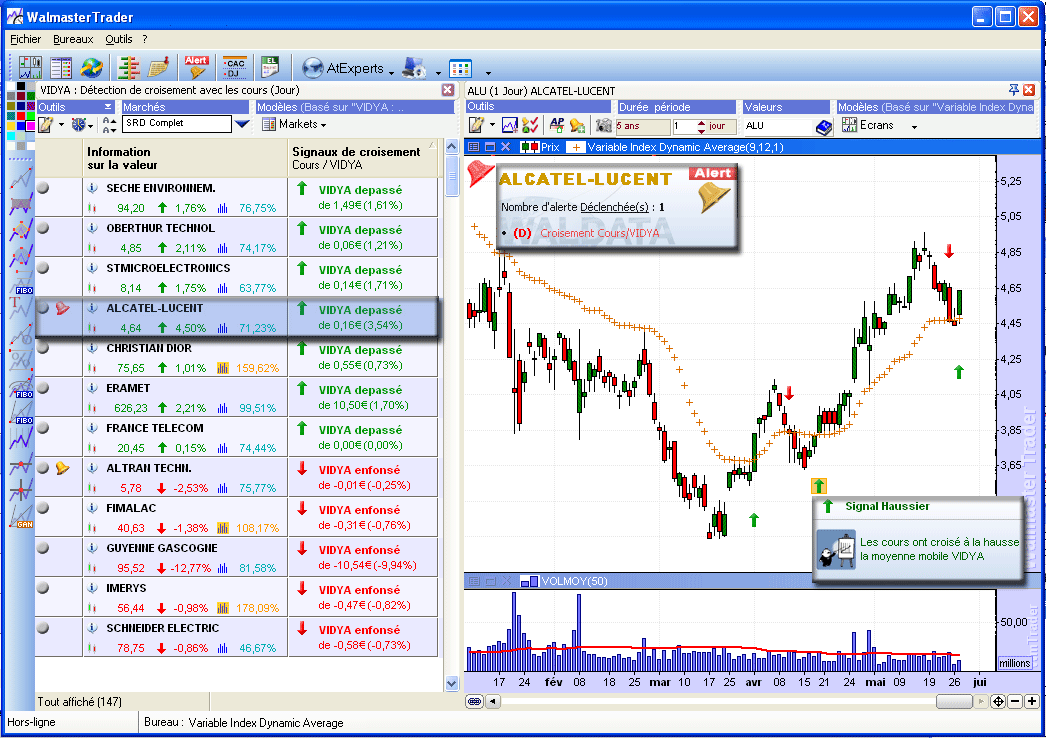Click the globe refresh toolbar icon
Screen dimensions: 1046x741
[91, 67]
